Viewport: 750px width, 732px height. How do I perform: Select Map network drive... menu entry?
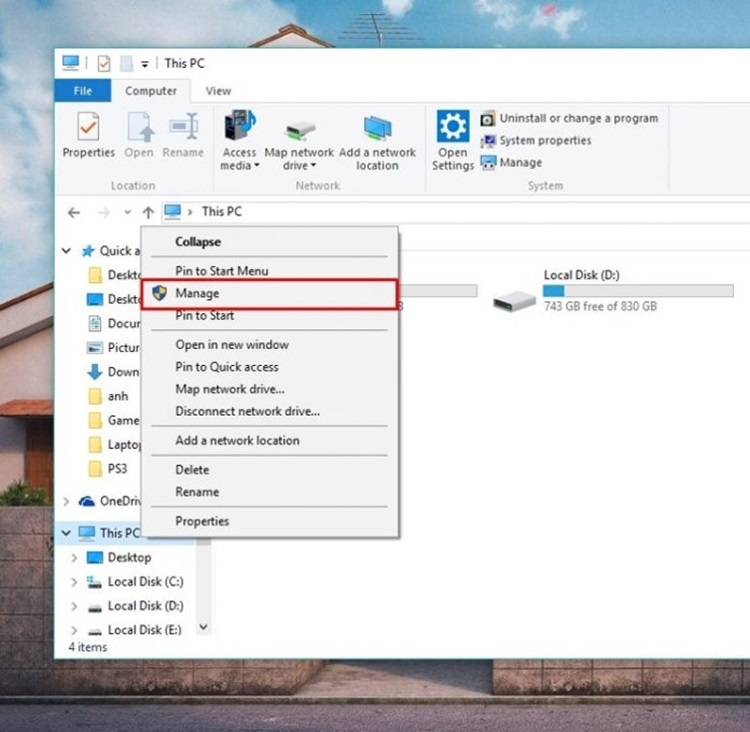point(269,389)
